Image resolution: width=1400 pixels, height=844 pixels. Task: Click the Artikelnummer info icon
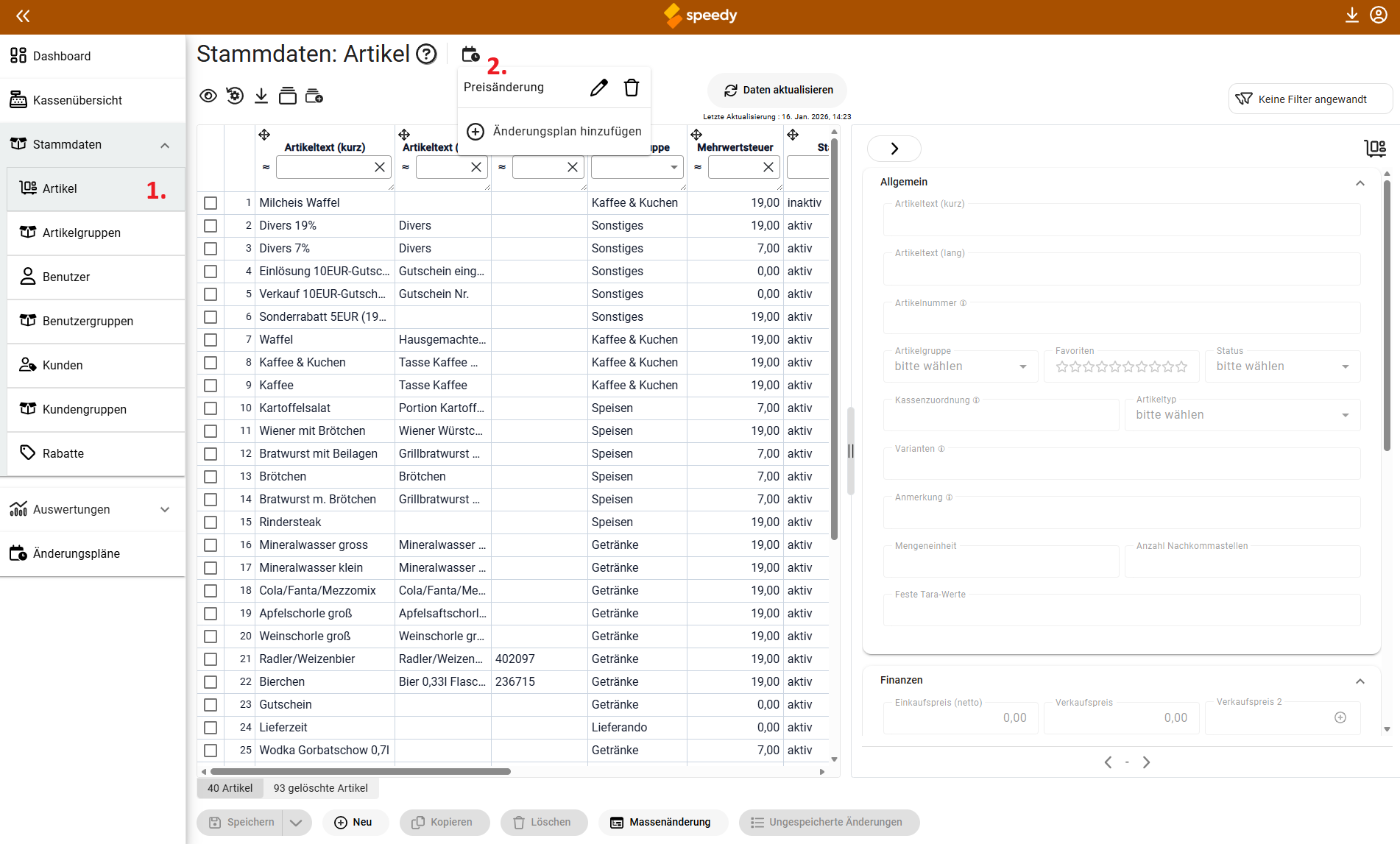pos(963,303)
